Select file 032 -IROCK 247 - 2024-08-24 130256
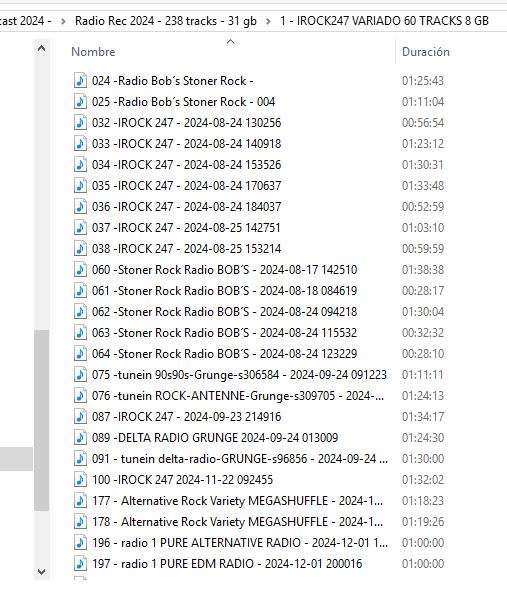The width and height of the screenshot is (507, 600). point(187,123)
